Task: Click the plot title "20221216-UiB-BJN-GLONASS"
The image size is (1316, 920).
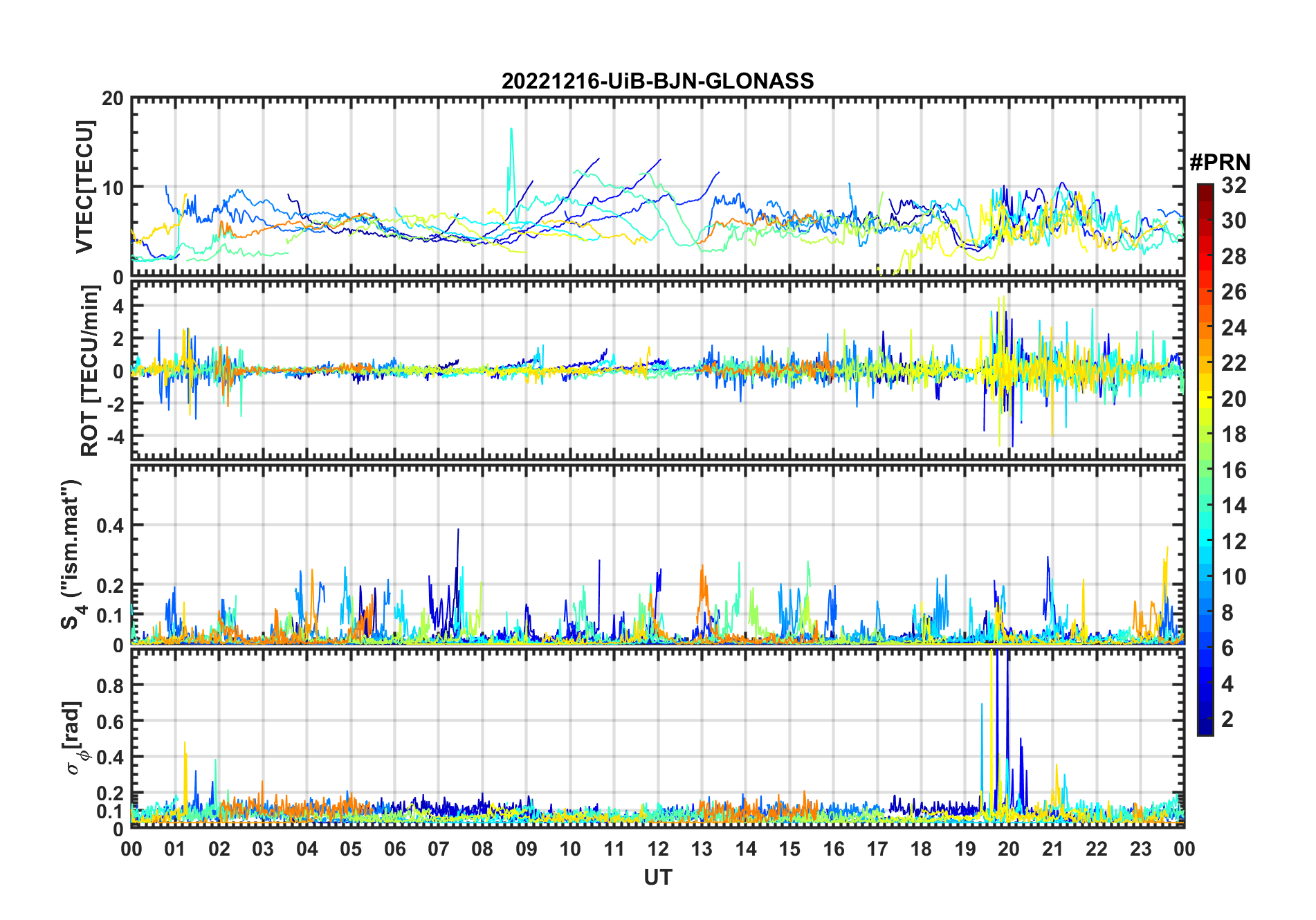Action: pyautogui.click(x=657, y=81)
